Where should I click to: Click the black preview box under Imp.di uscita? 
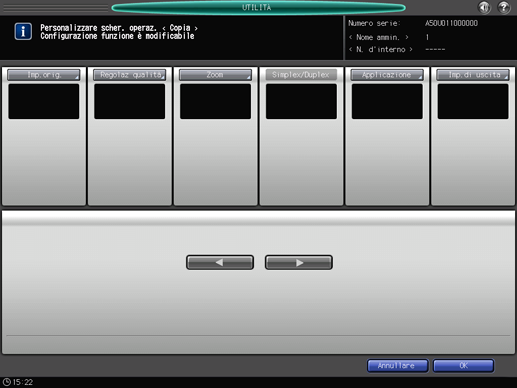473,101
